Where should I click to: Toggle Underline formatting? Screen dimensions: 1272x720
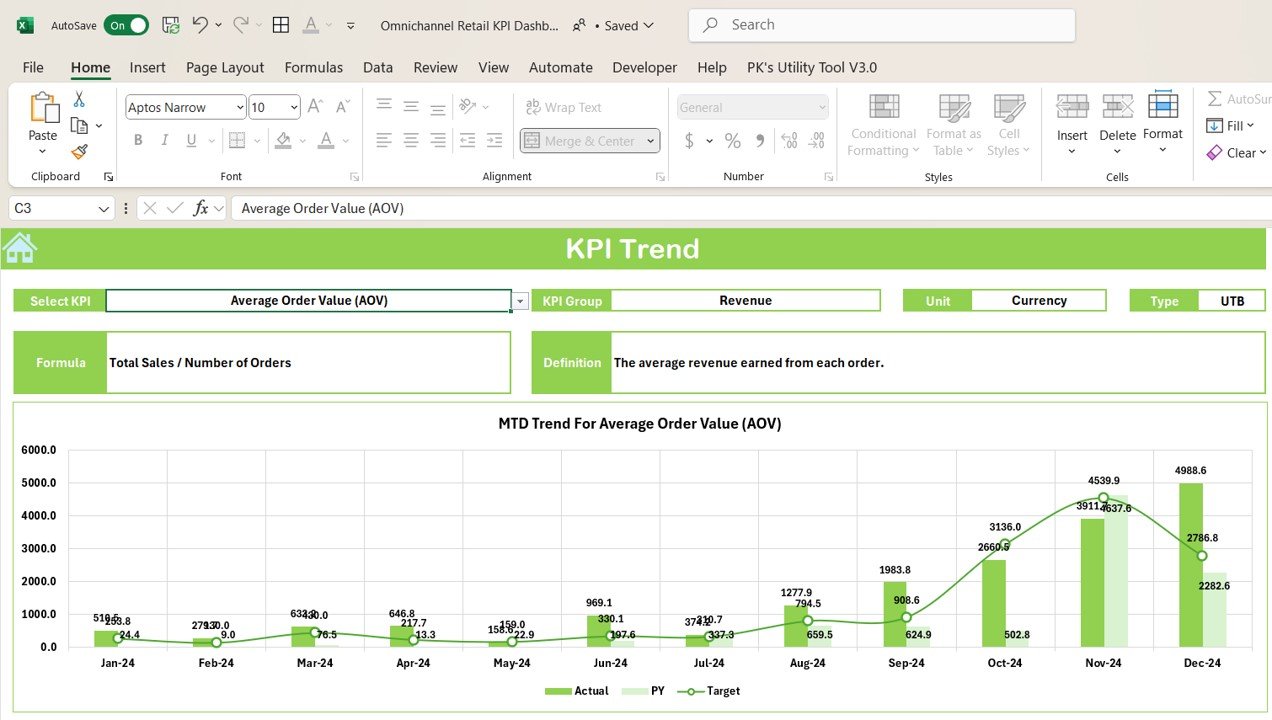191,141
